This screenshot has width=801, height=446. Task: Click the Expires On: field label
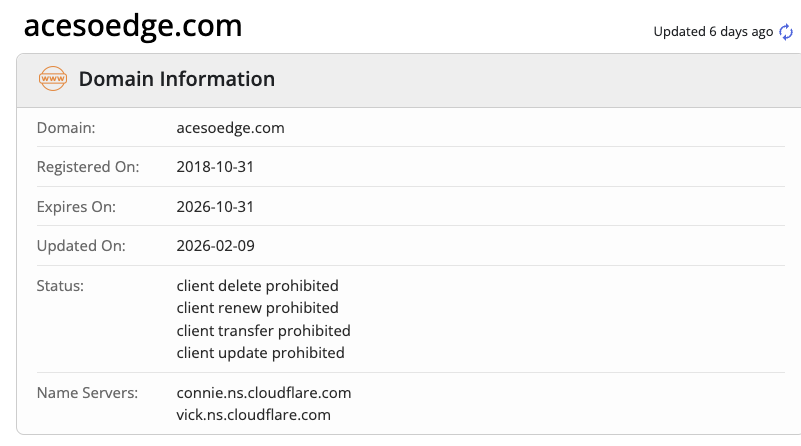coord(77,207)
